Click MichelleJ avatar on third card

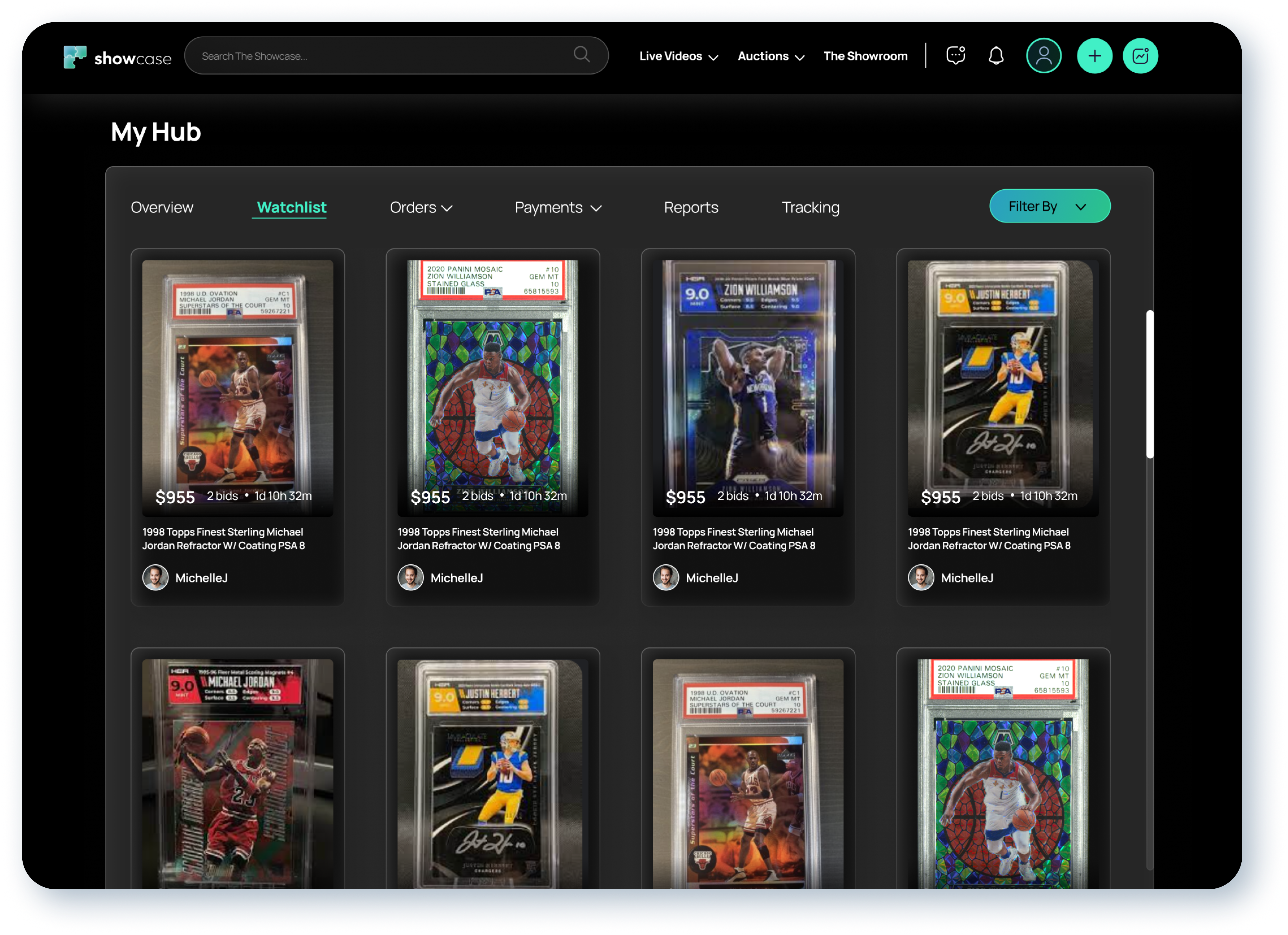point(665,577)
